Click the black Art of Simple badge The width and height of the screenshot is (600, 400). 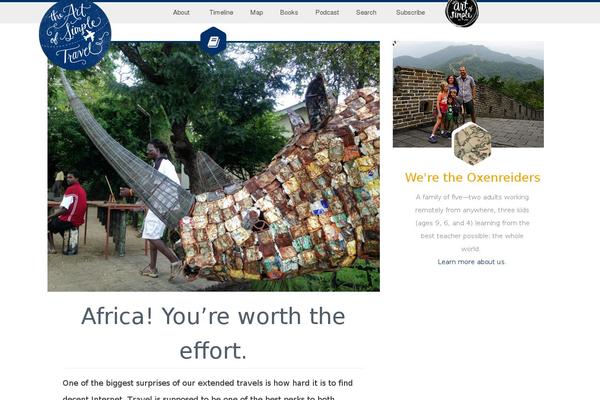click(x=462, y=13)
